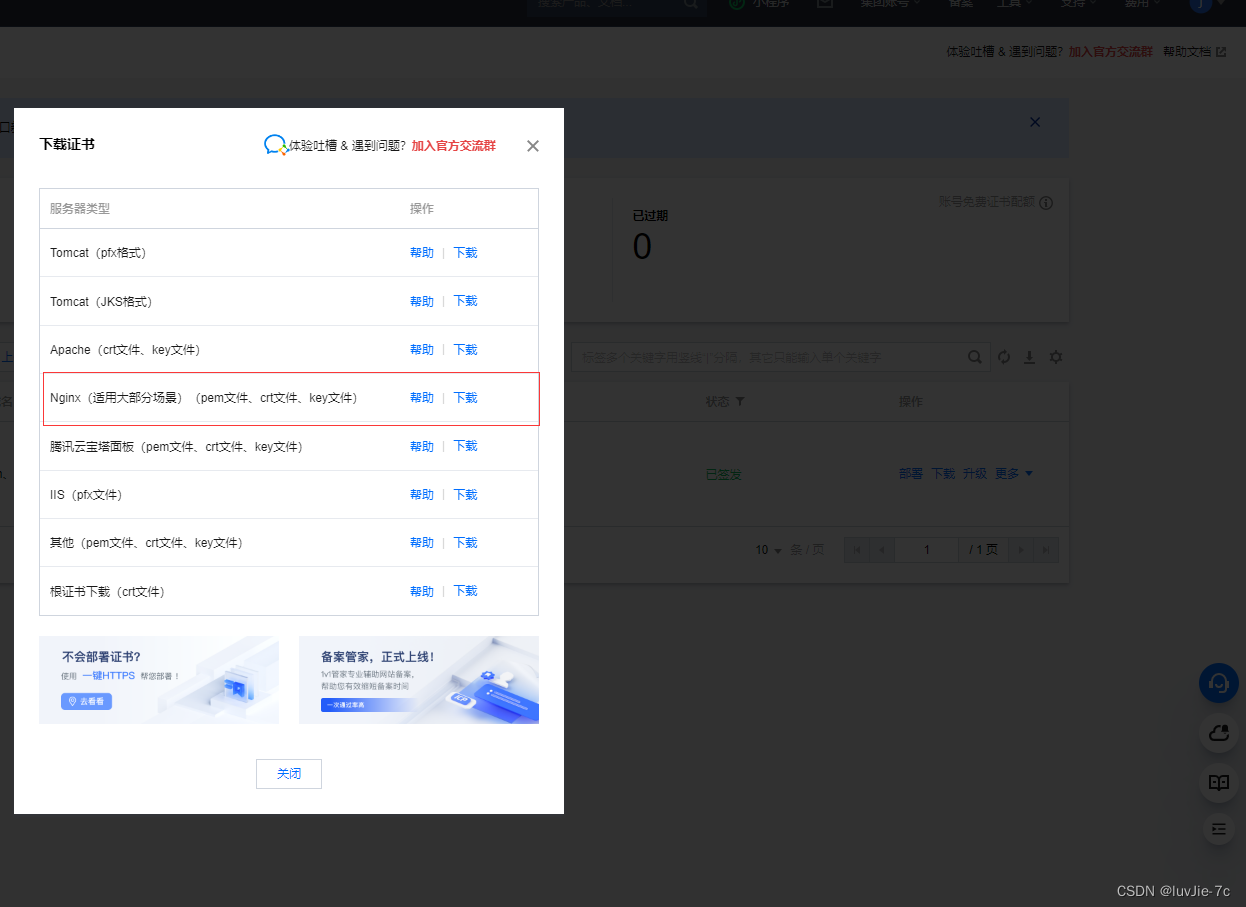Image resolution: width=1246 pixels, height=907 pixels.
Task: Open the 不会部署证书 promo banner
Action: pos(159,680)
